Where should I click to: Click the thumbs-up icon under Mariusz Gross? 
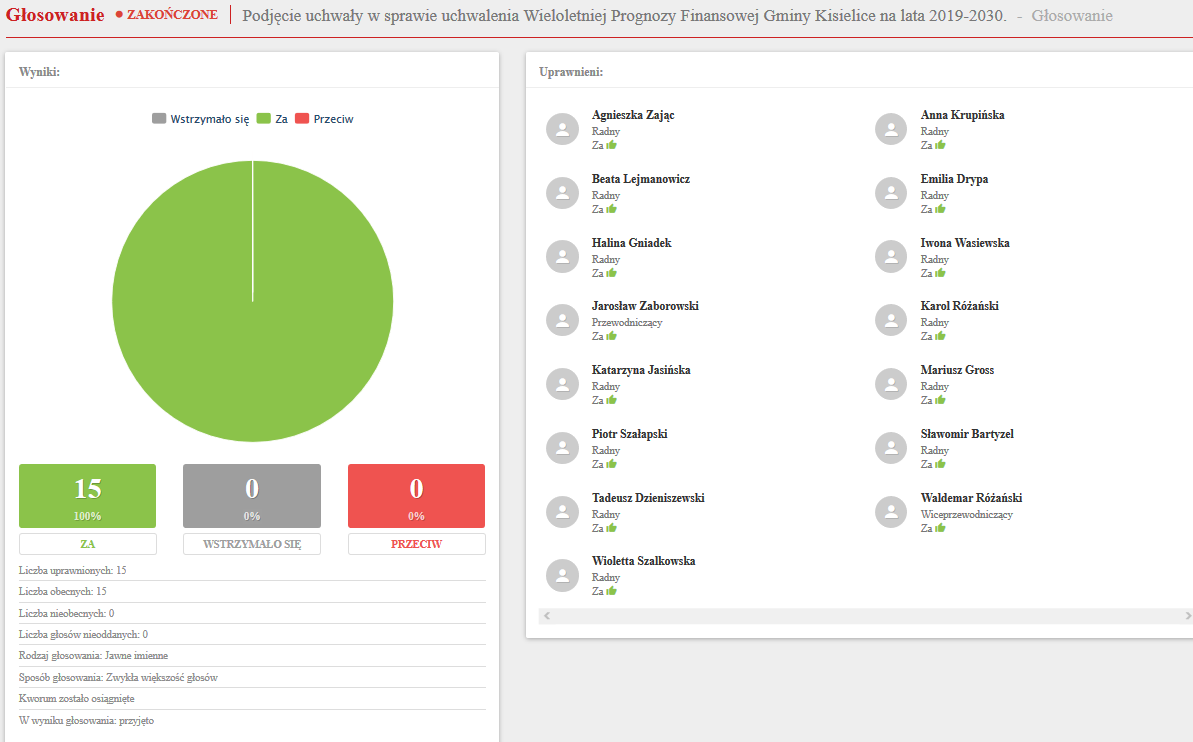(x=940, y=400)
